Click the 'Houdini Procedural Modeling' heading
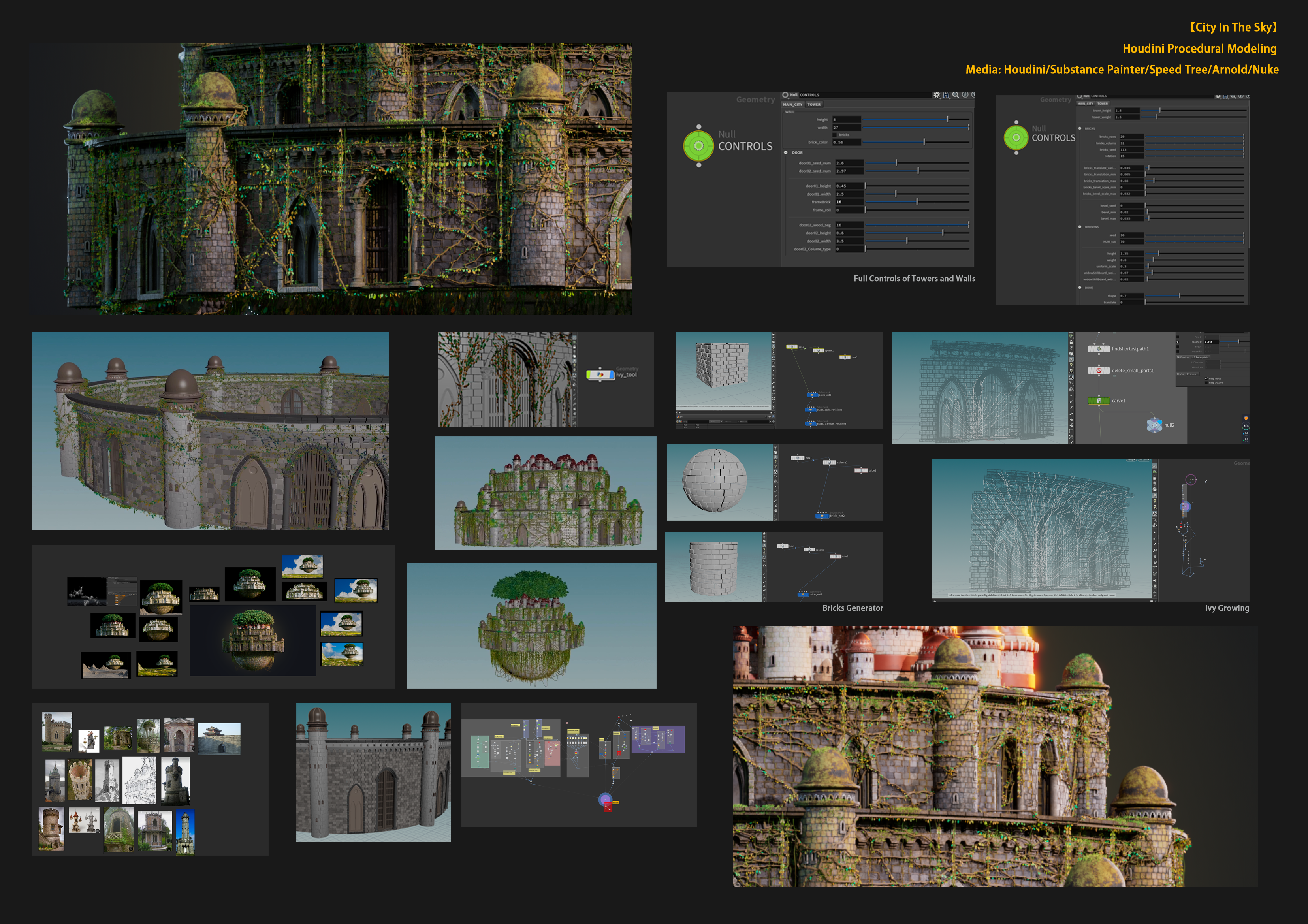Viewport: 1308px width, 924px height. (x=1199, y=49)
